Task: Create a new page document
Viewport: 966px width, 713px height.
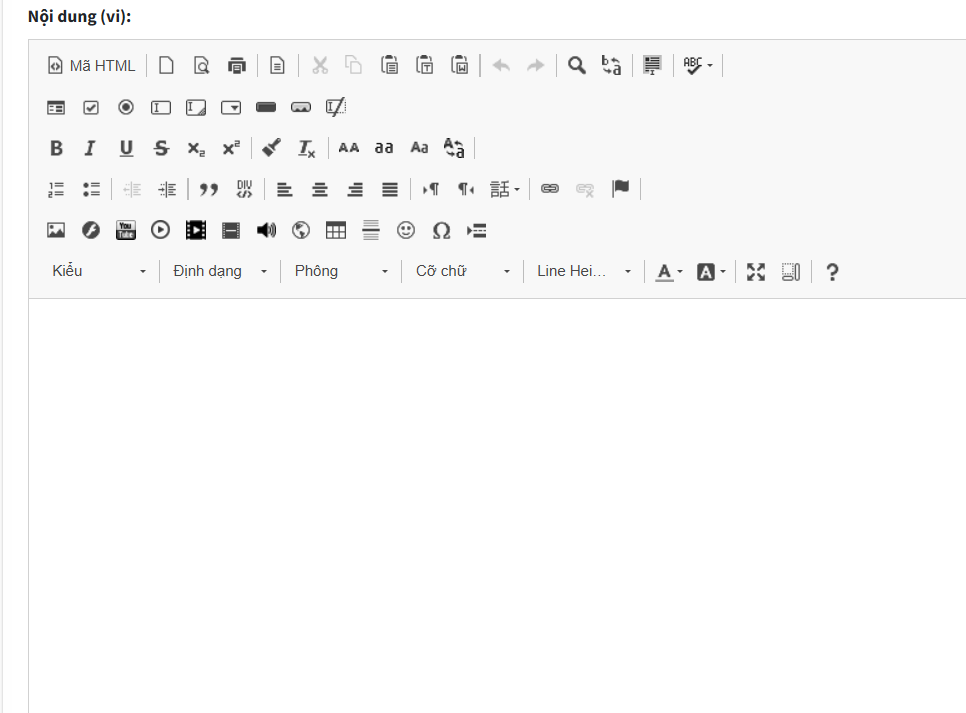Action: (166, 65)
